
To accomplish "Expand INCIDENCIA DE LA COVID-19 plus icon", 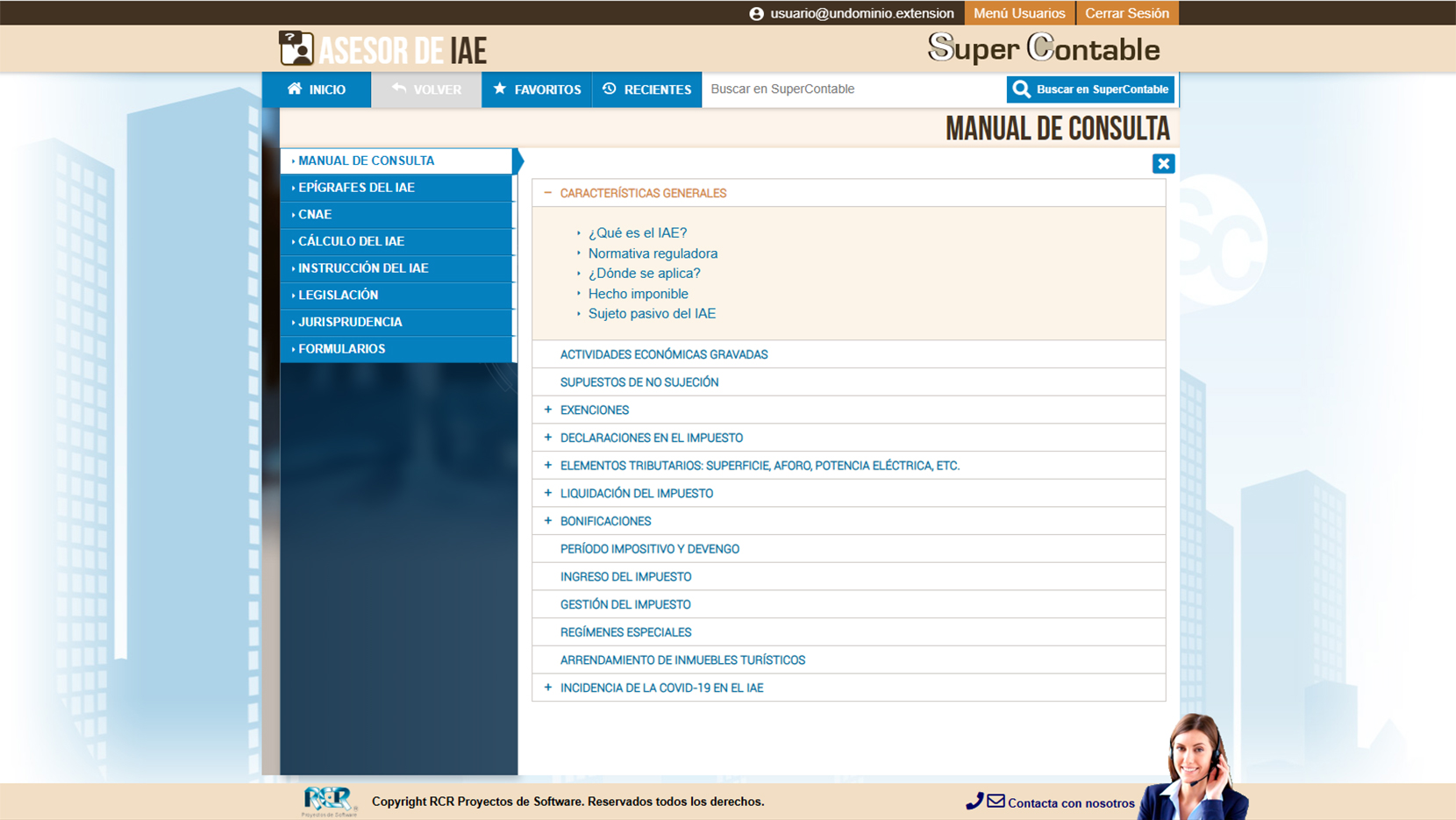I will pos(548,688).
